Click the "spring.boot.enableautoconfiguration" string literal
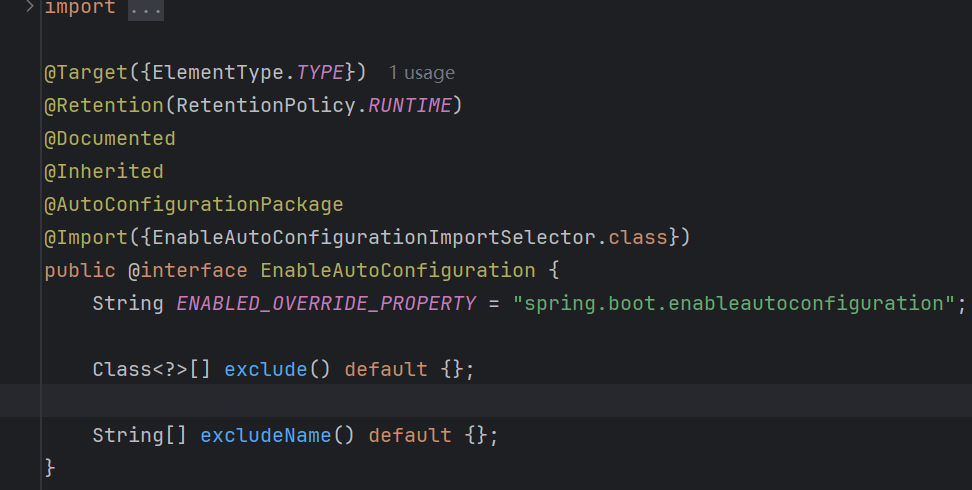This screenshot has width=972, height=490. (733, 303)
